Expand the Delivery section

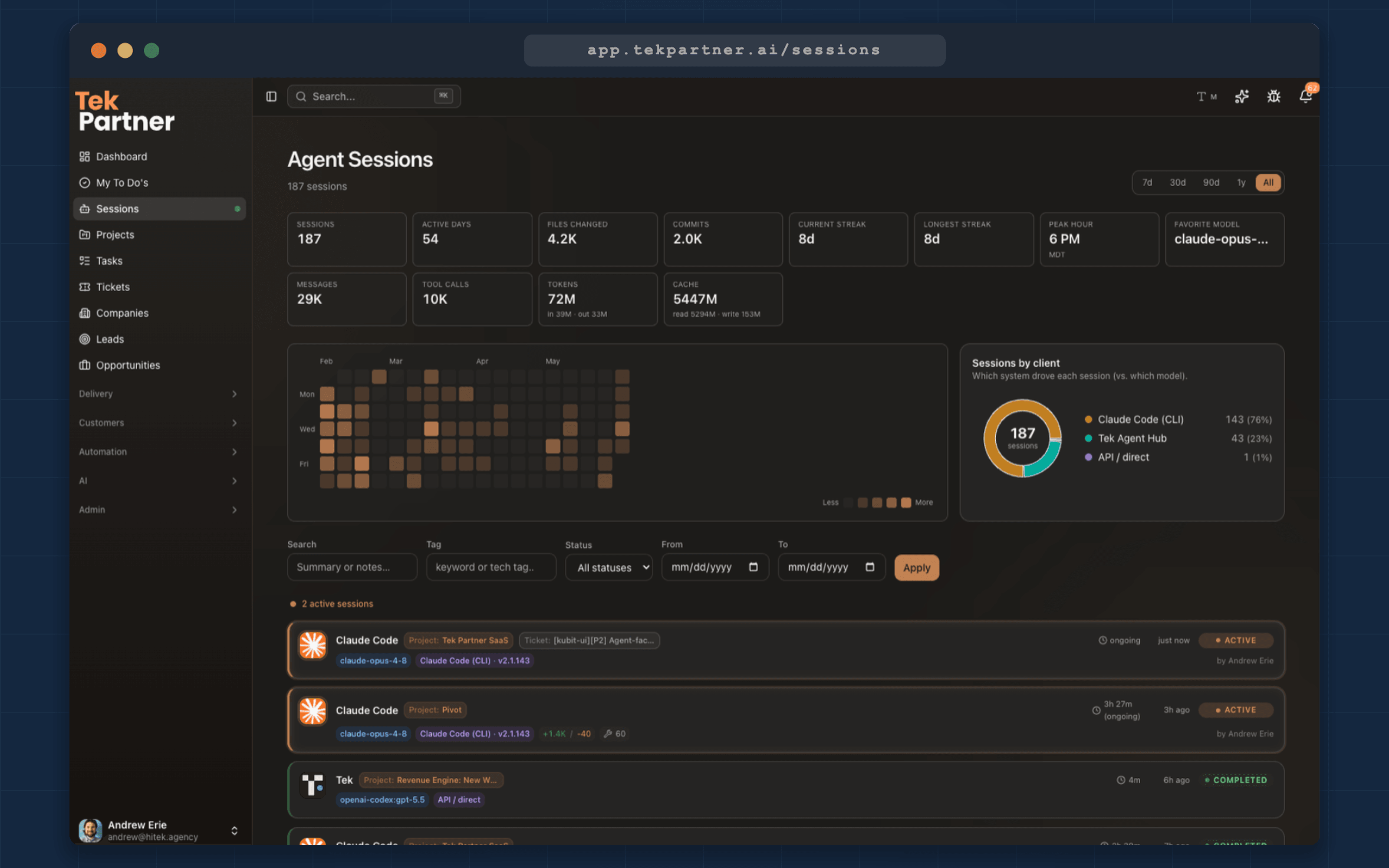[x=158, y=394]
